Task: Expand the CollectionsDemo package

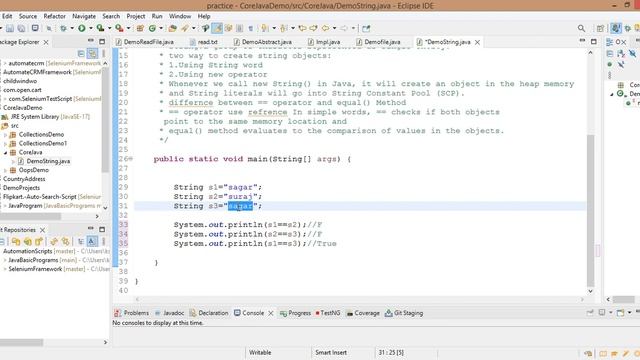Action: (5, 134)
